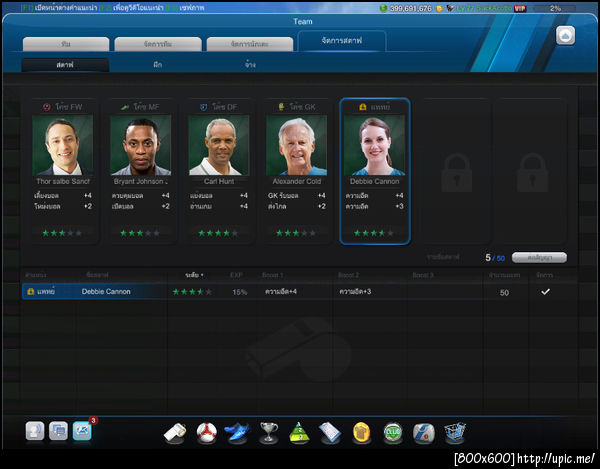
Task: Open the whistle icon in the bottom toolbar
Action: pyautogui.click(x=175, y=433)
